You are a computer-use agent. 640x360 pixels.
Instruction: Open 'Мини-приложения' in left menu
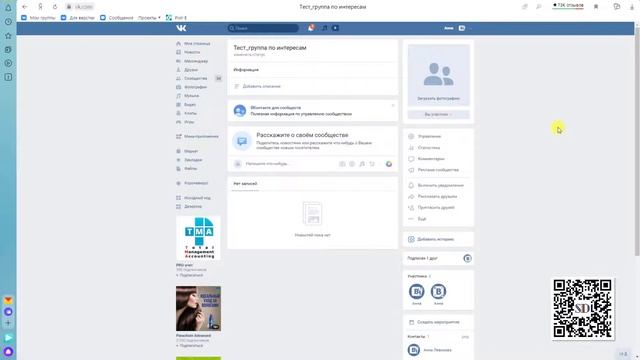click(198, 136)
